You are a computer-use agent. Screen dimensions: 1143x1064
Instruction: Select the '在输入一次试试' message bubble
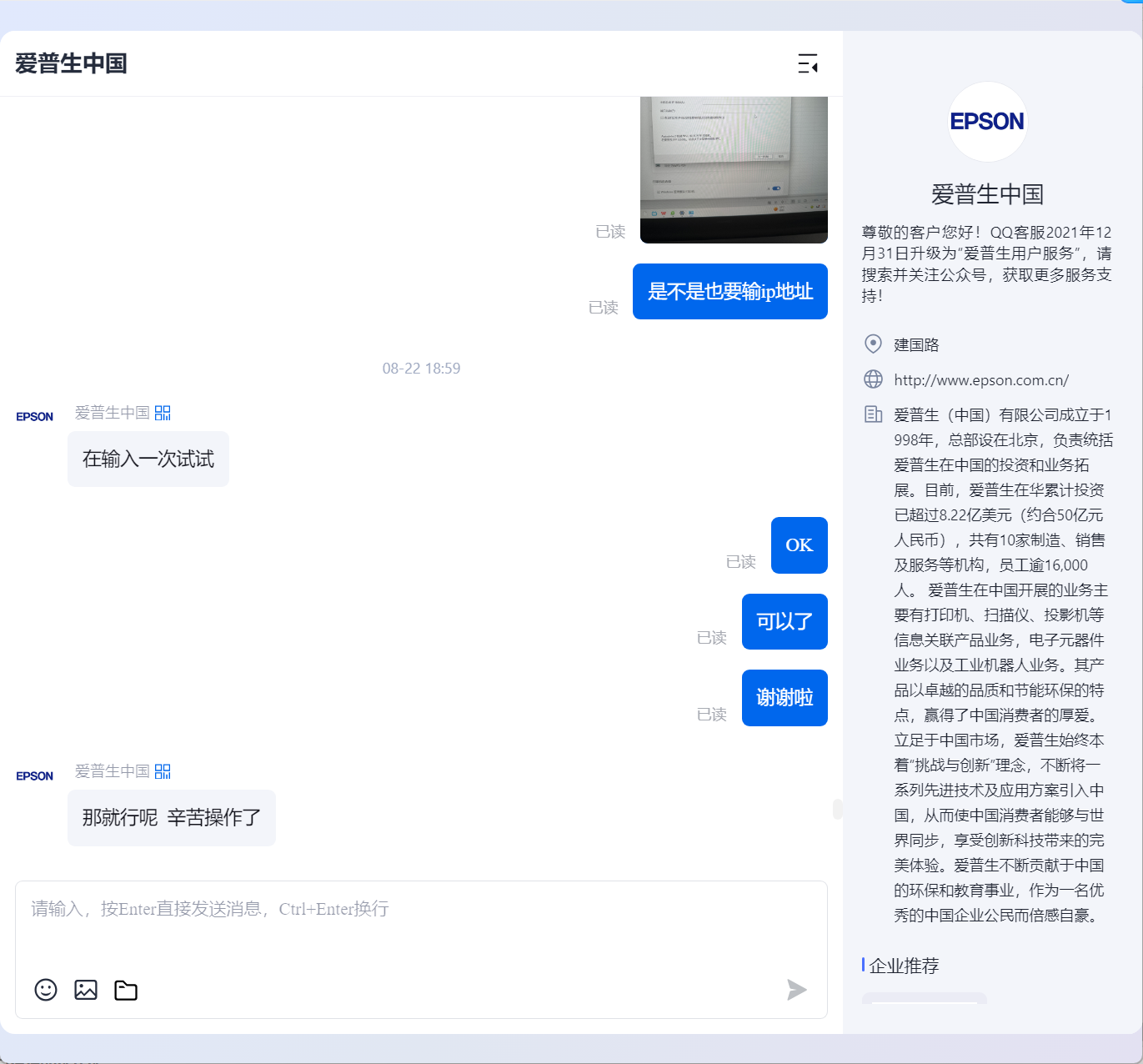coord(148,459)
